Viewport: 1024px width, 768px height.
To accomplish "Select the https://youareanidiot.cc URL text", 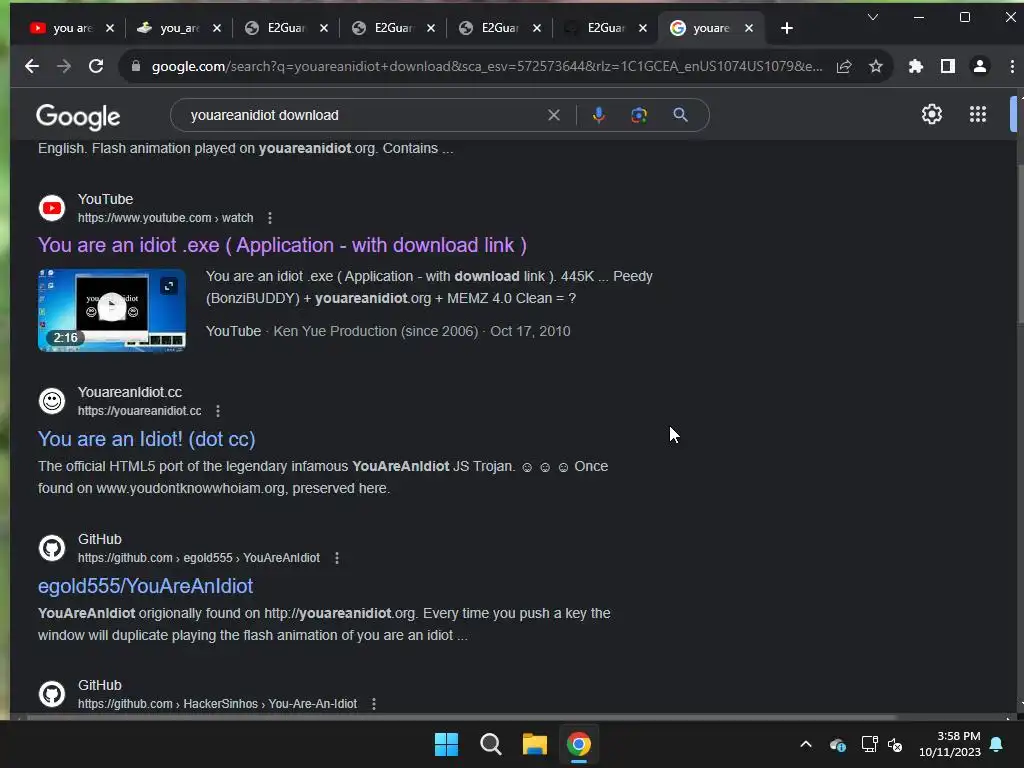I will [x=140, y=411].
